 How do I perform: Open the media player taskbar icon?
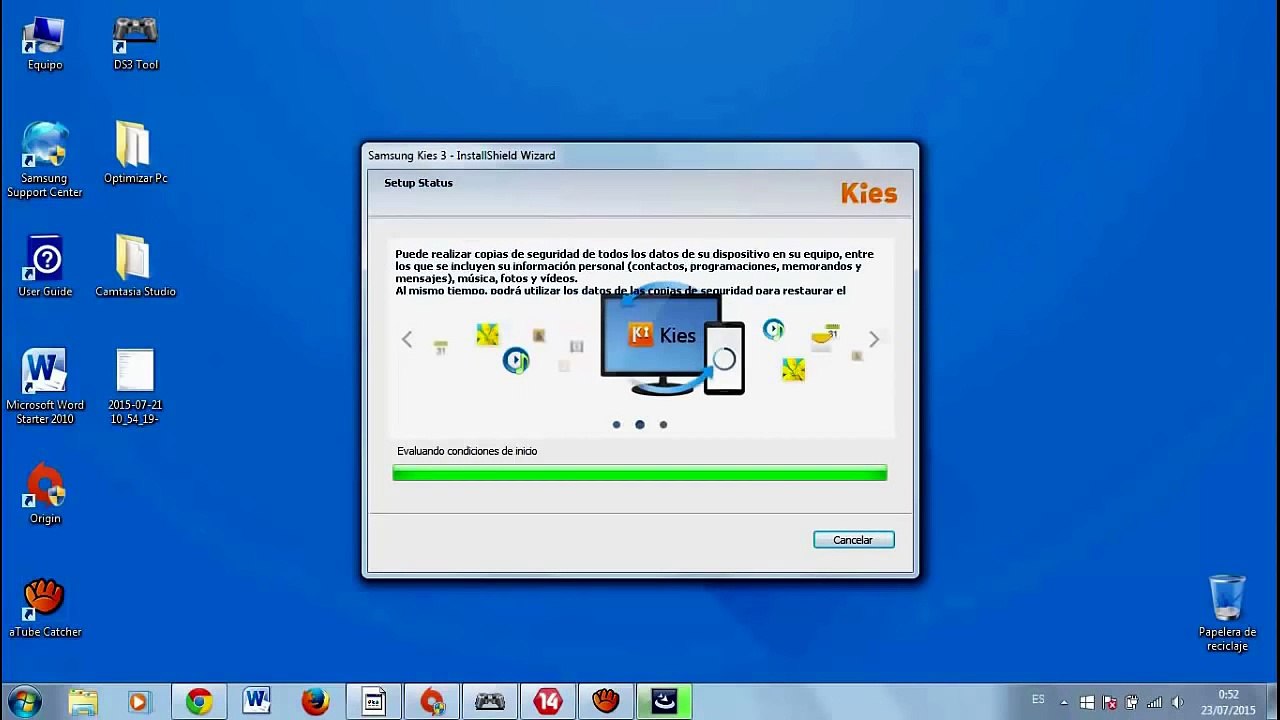click(x=138, y=702)
